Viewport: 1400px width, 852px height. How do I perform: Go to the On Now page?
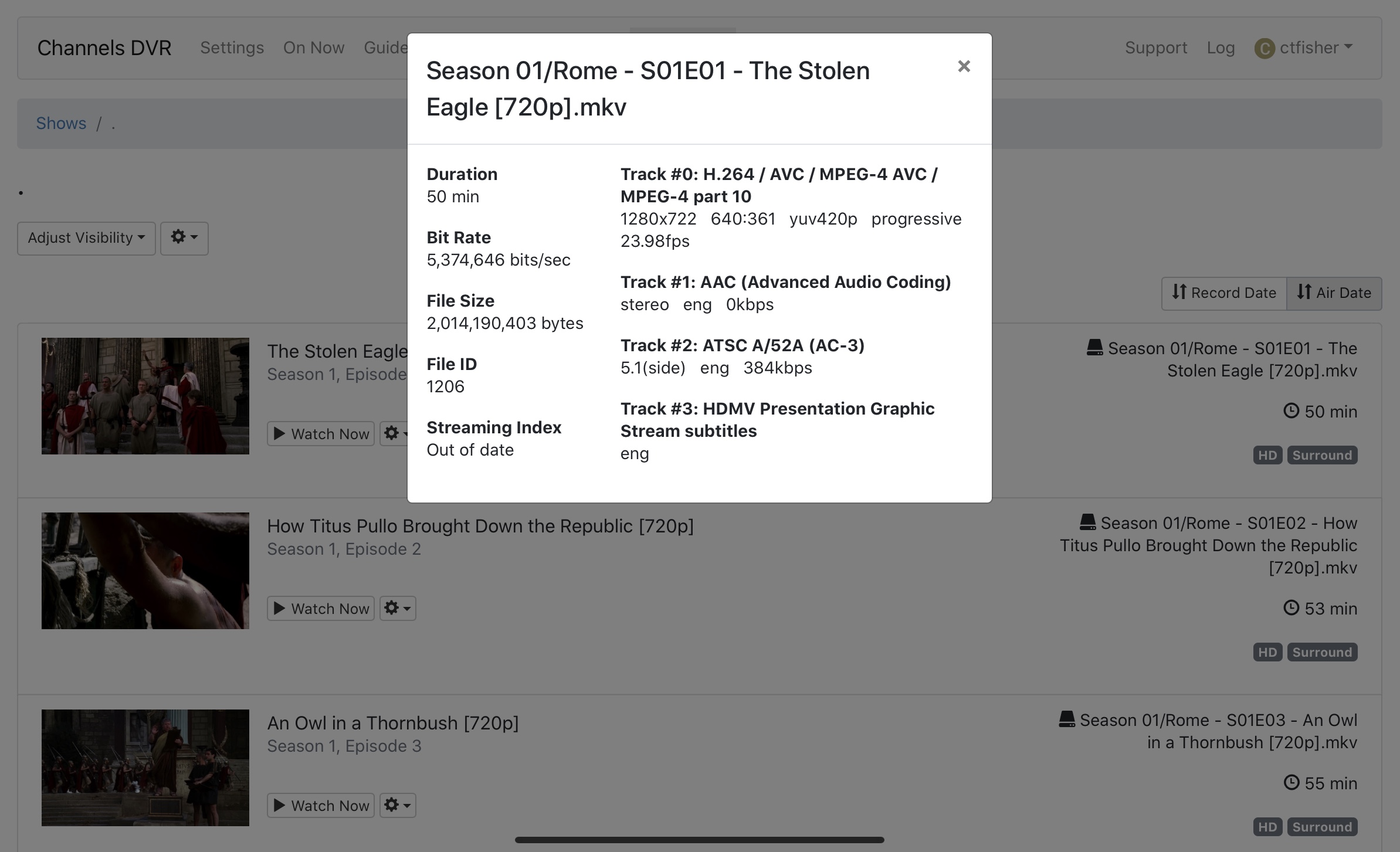click(x=313, y=47)
